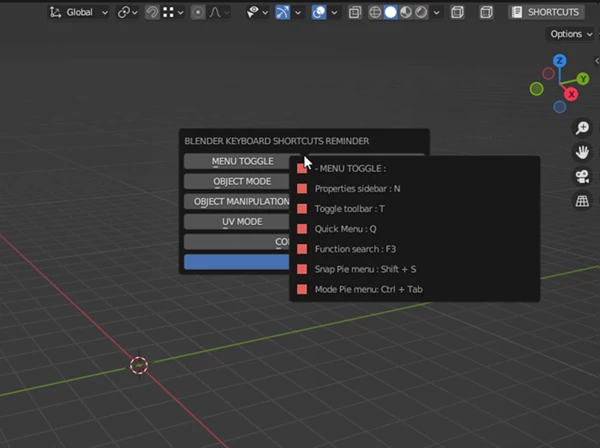Click red square beside Snap Pie menu
This screenshot has width=600, height=448.
click(x=302, y=269)
